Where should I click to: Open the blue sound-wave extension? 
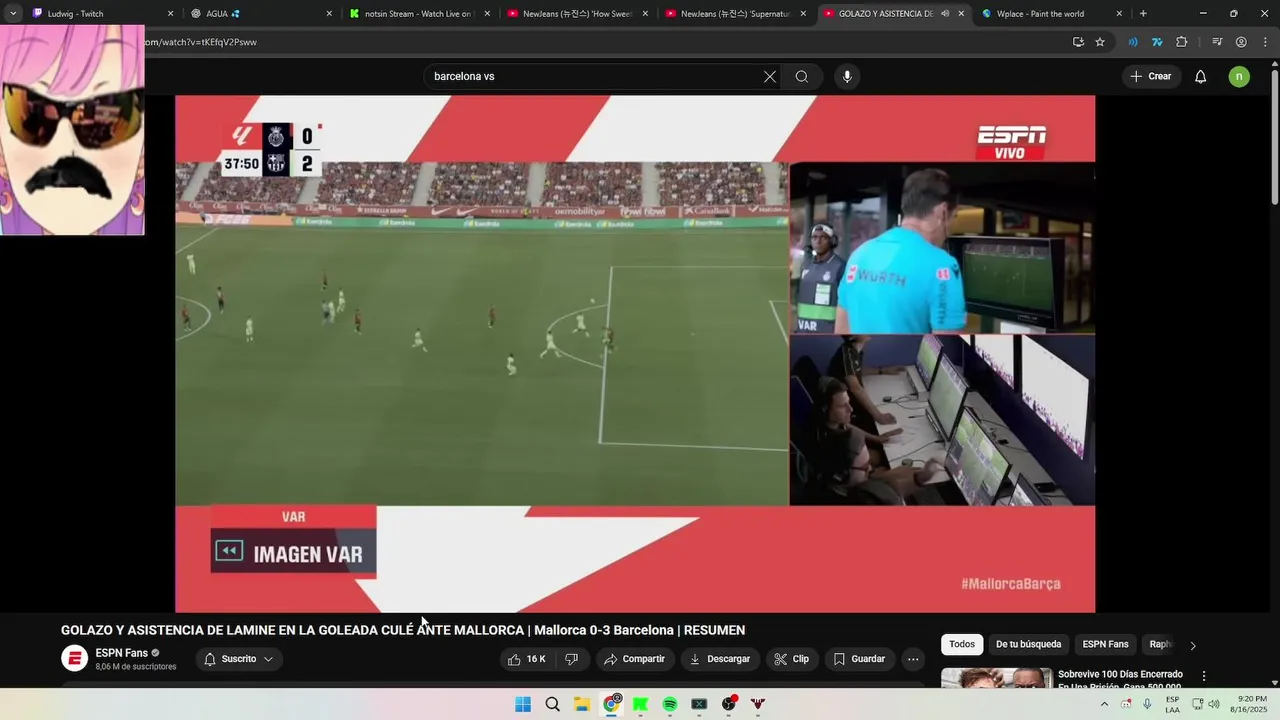point(1133,42)
